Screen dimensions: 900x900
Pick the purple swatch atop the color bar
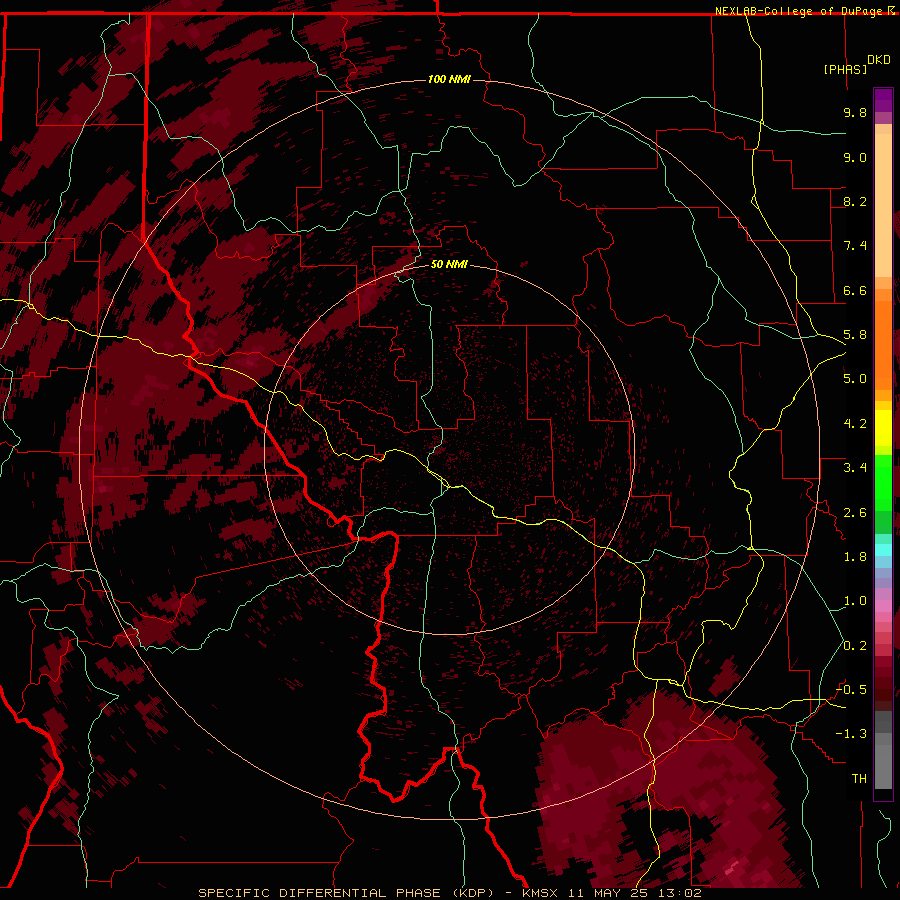click(883, 100)
